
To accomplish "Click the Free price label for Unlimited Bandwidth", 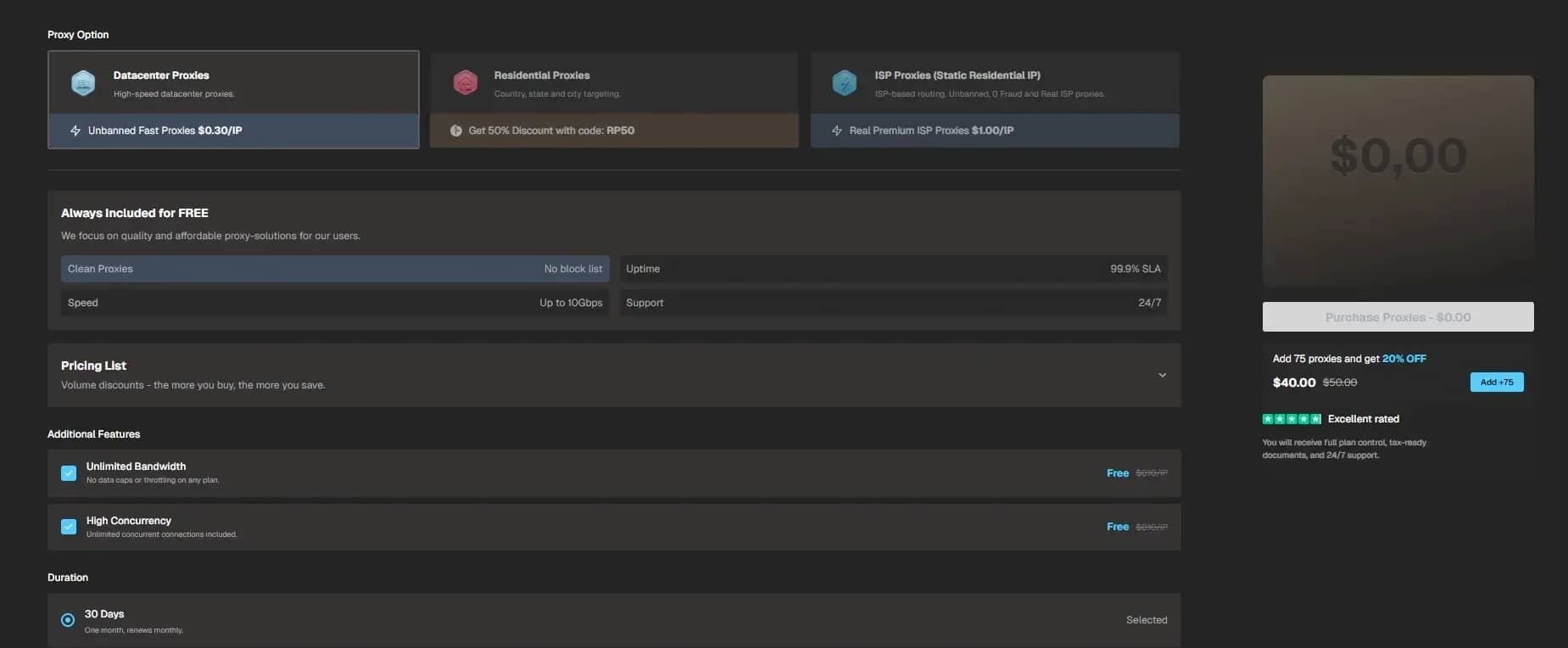I will point(1118,473).
